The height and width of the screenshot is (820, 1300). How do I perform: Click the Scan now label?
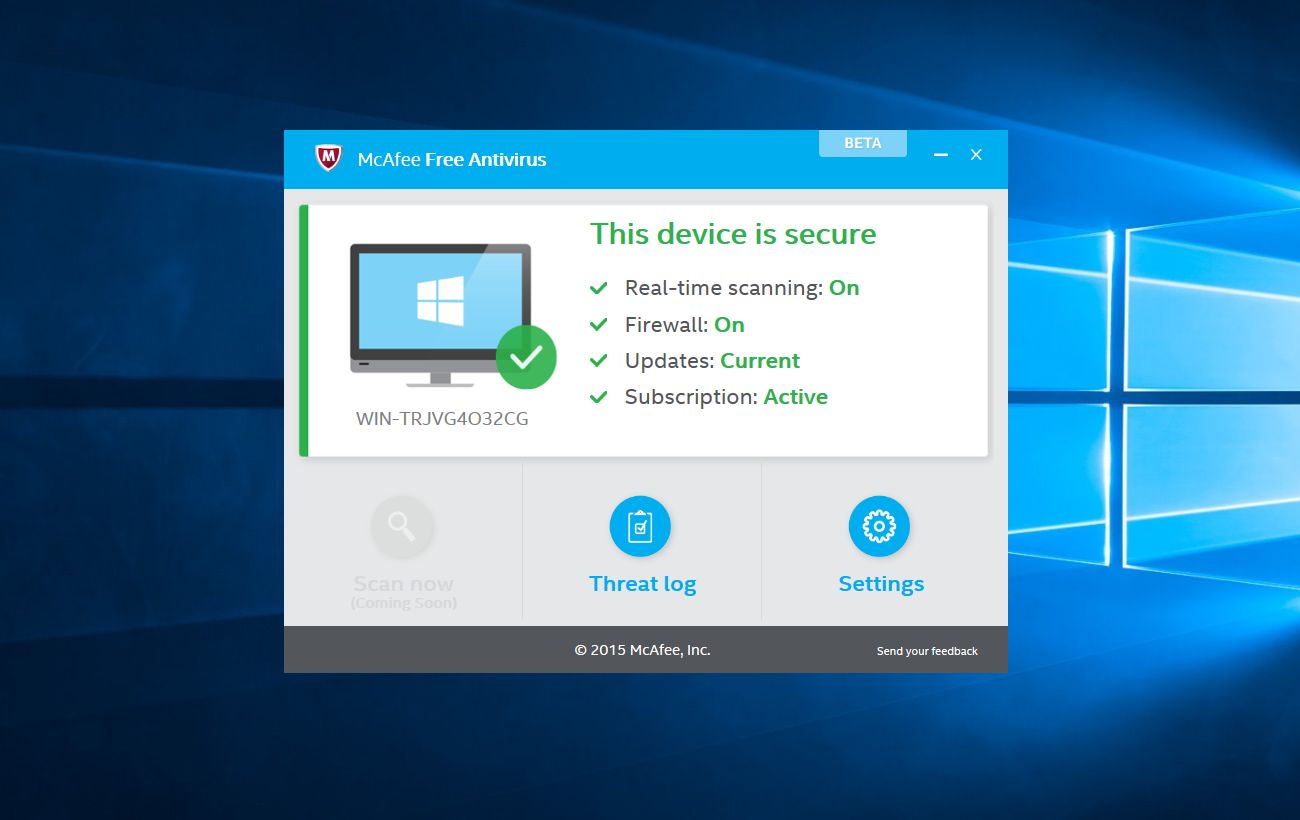point(403,584)
